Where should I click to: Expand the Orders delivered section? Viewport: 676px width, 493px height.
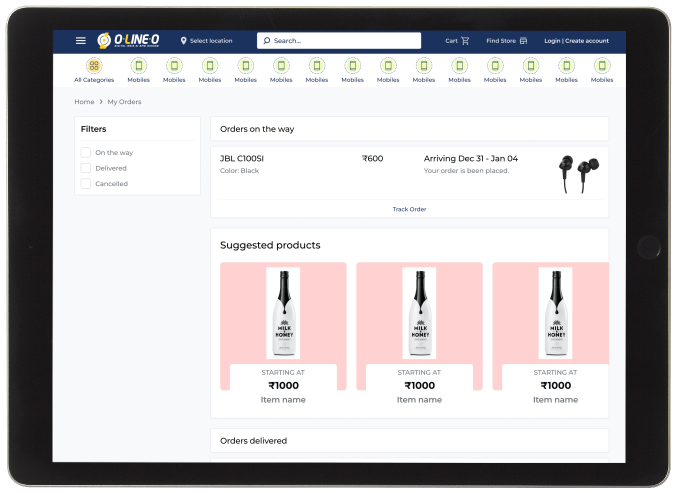tap(410, 440)
